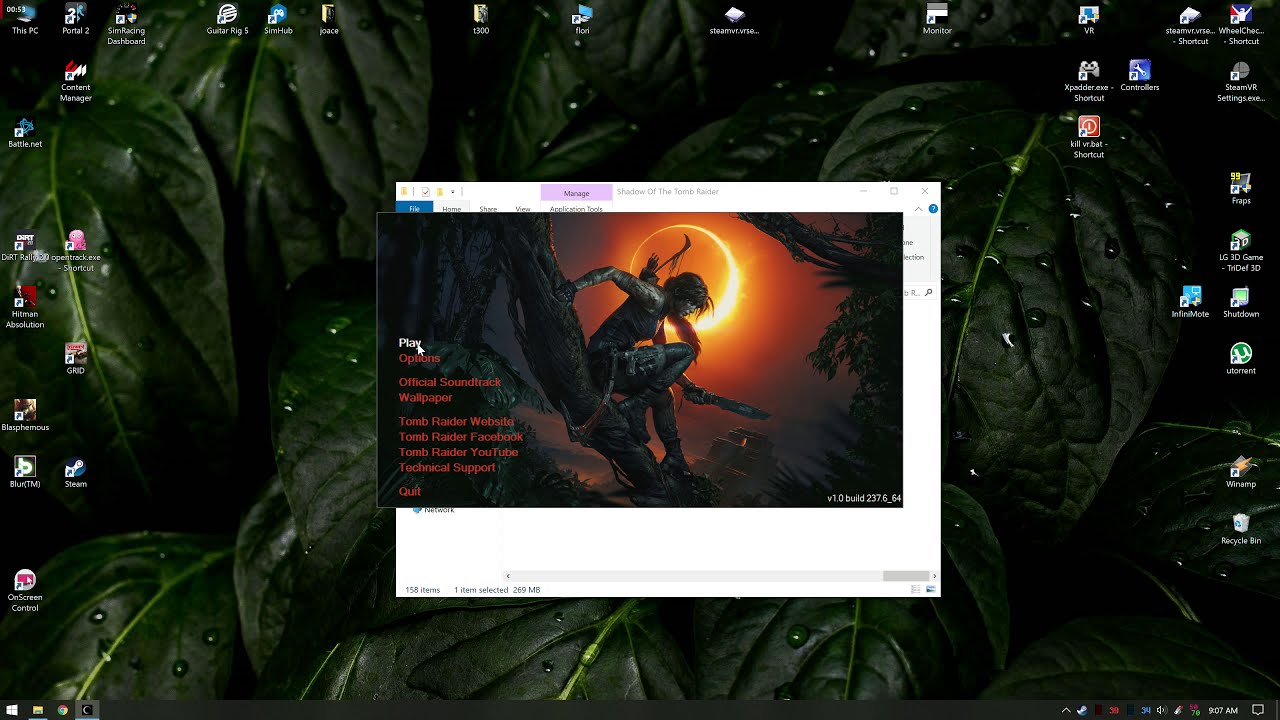
Task: Open the Action Center notifications icon
Action: click(x=1259, y=710)
